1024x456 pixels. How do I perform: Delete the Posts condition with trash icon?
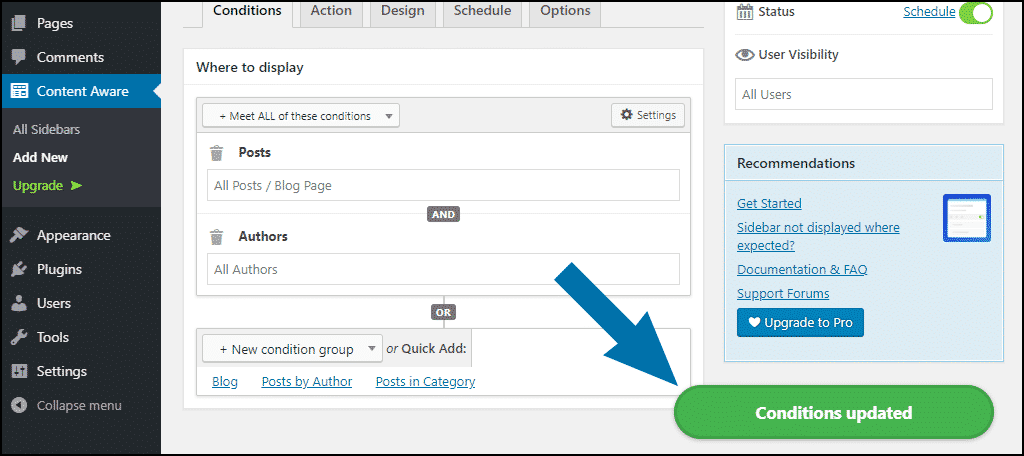point(216,153)
